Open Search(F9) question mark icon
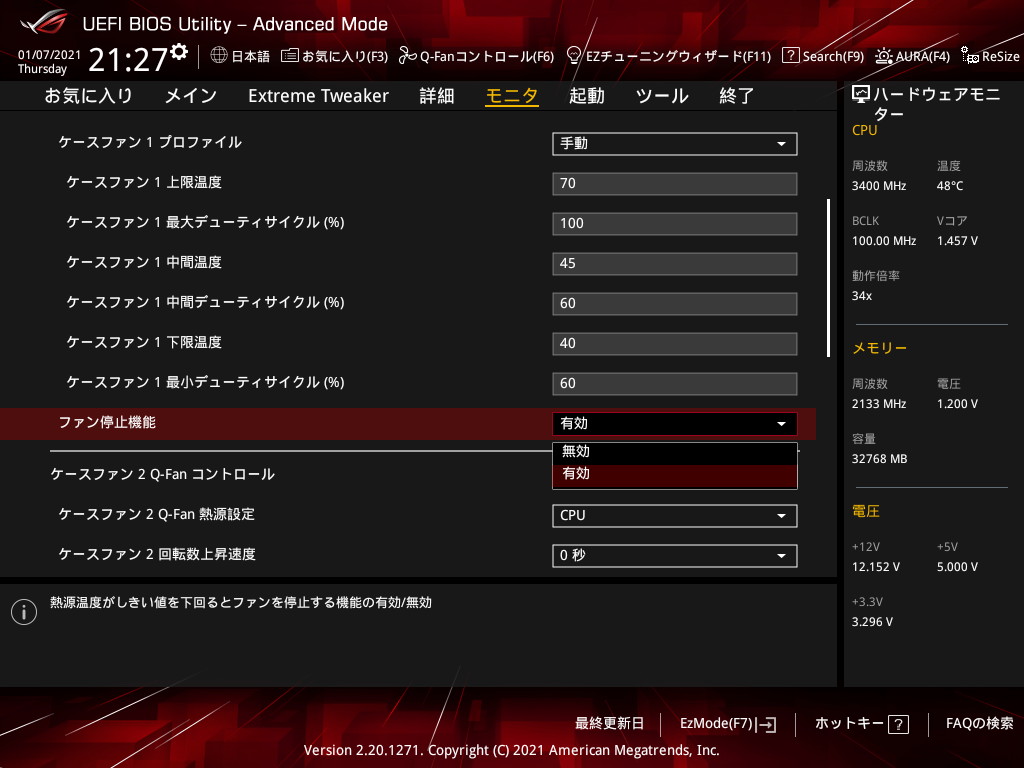 [790, 56]
